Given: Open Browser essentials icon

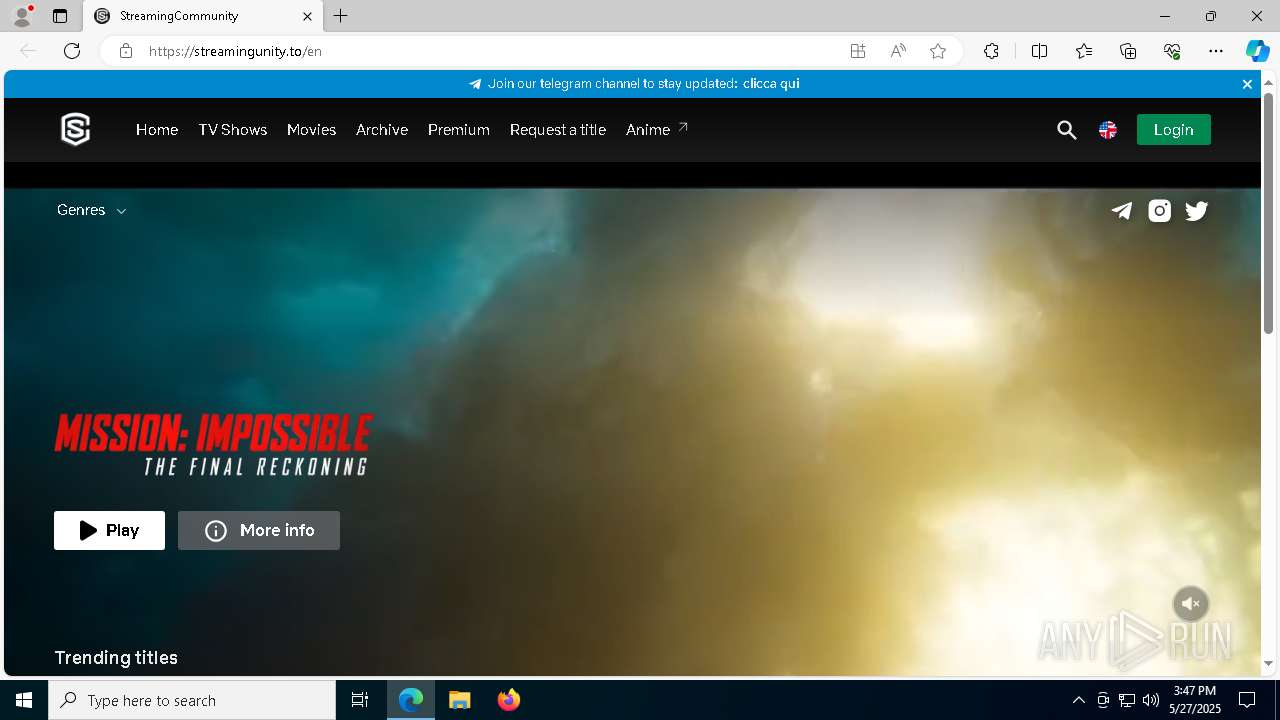Looking at the screenshot, I should [x=1173, y=51].
